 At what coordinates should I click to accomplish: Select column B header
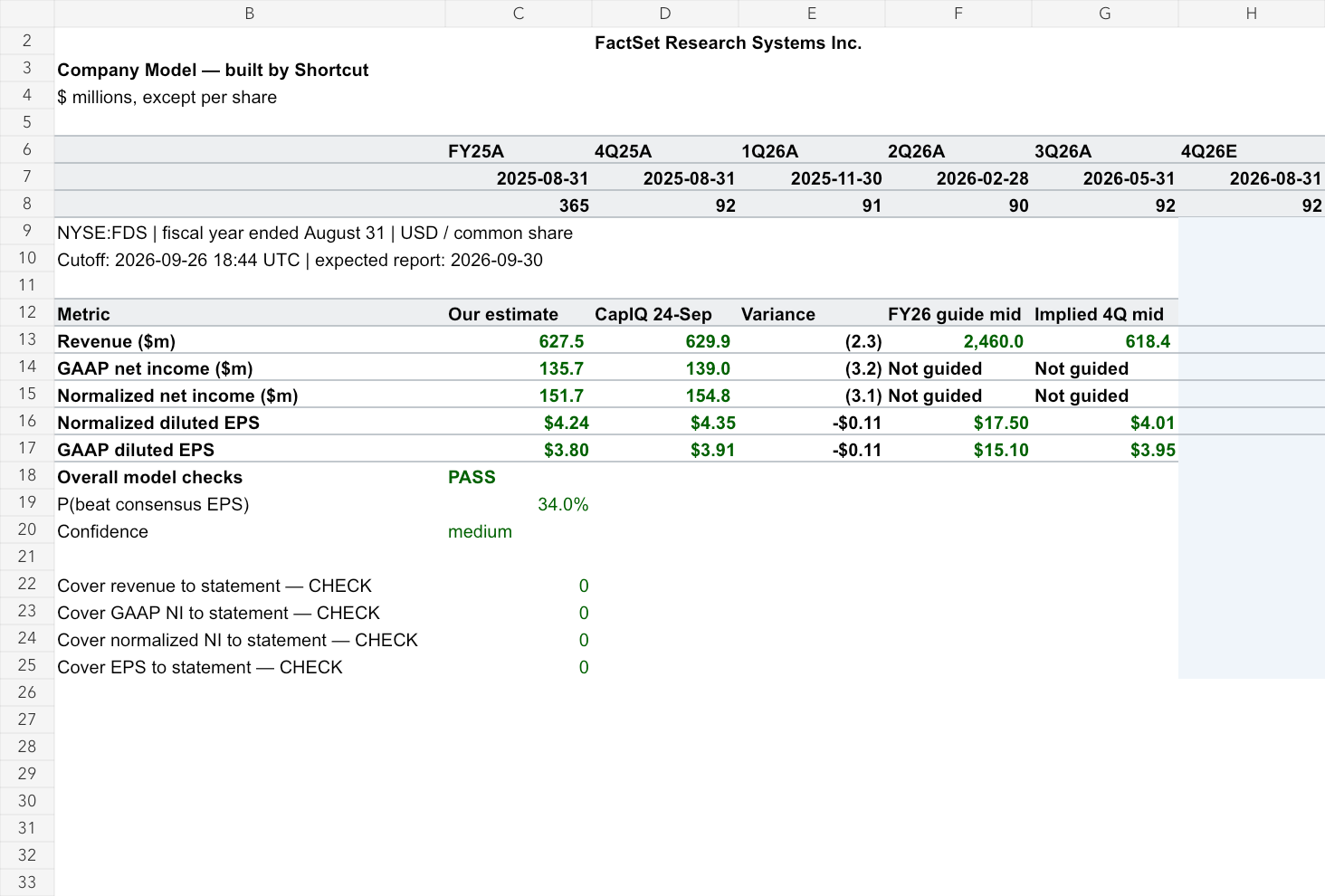(x=250, y=14)
